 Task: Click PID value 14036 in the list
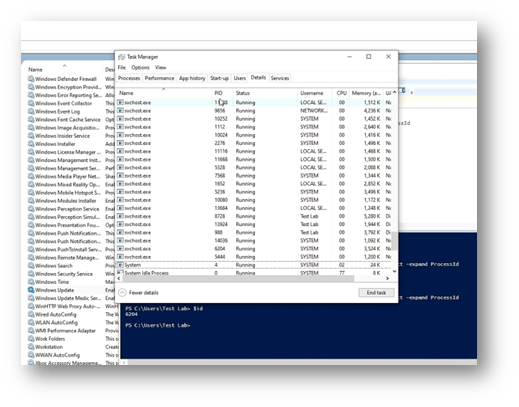click(x=221, y=241)
